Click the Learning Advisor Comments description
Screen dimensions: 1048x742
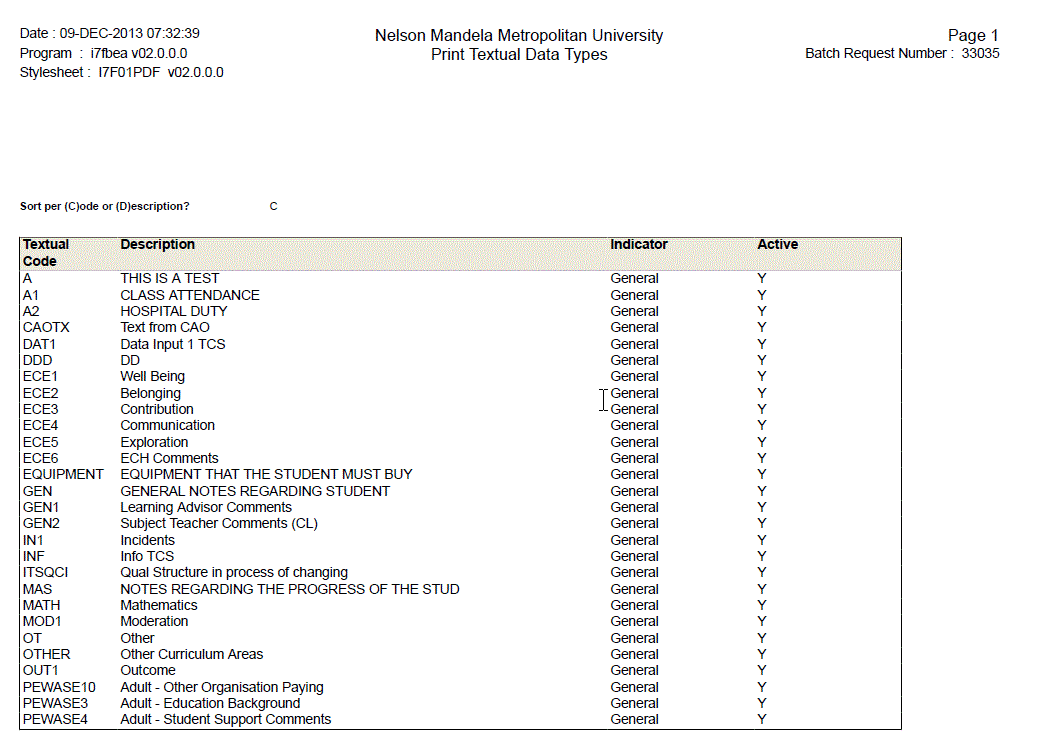click(206, 507)
